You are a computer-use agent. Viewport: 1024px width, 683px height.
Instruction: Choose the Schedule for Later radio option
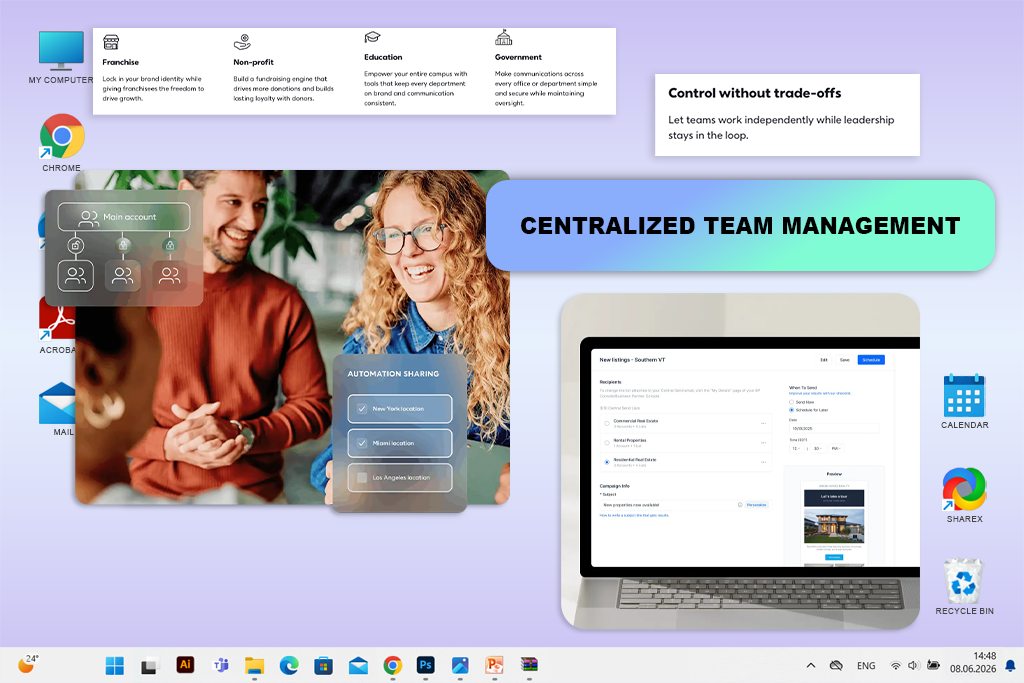click(x=792, y=410)
